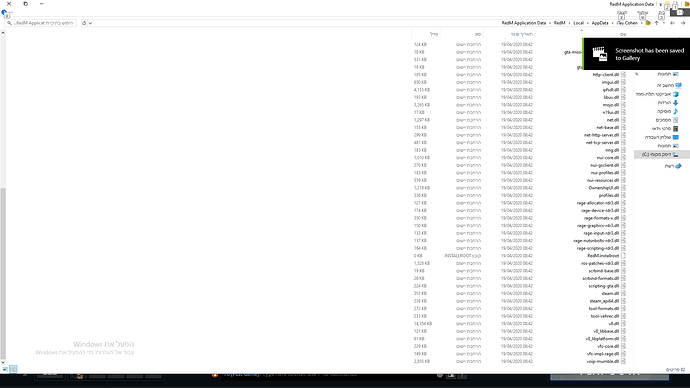Open Desktop icon in sidebar

click(676, 137)
